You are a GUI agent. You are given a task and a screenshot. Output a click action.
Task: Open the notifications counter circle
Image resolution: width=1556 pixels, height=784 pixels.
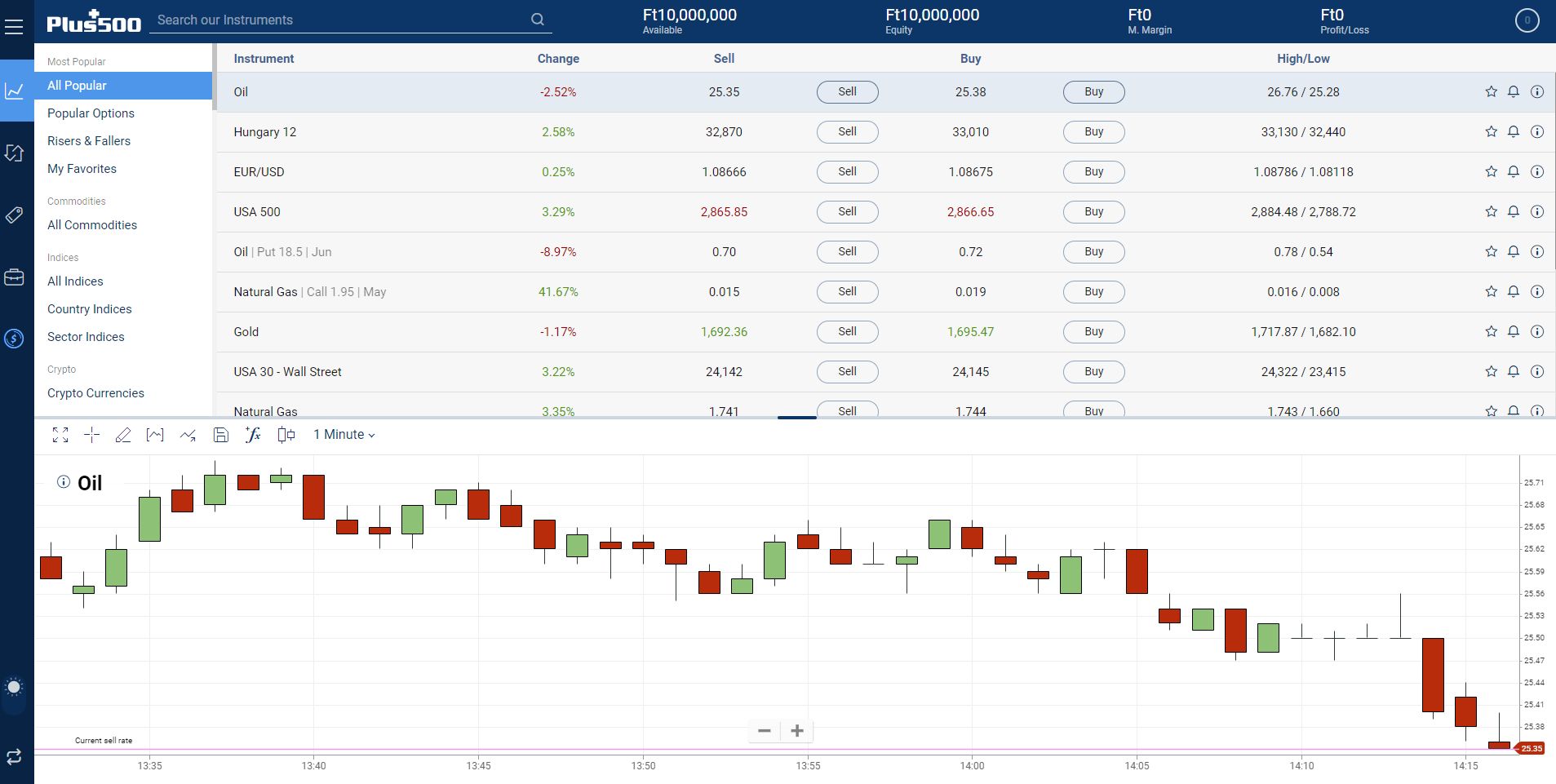[x=1527, y=20]
